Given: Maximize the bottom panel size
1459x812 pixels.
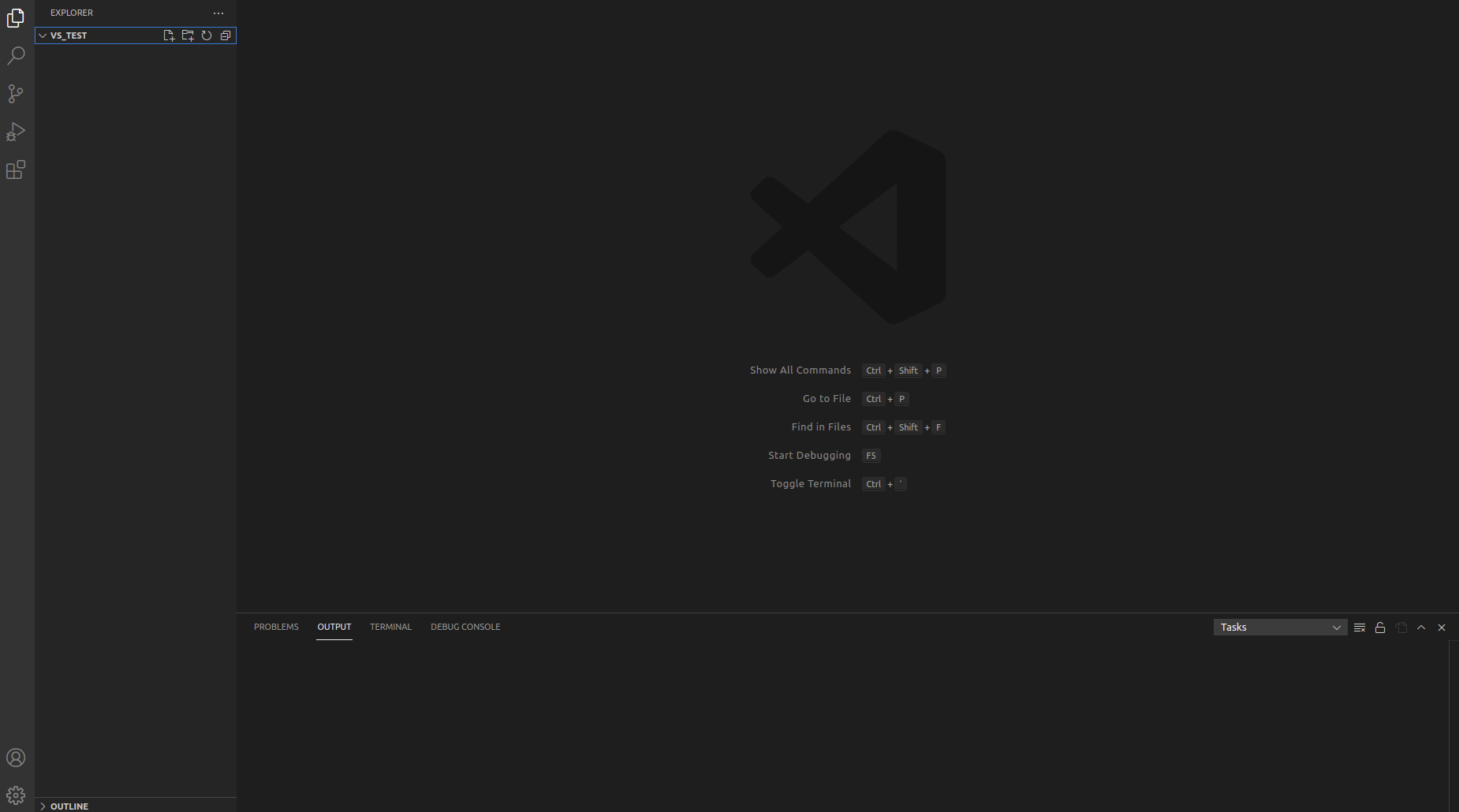Looking at the screenshot, I should (x=1421, y=628).
